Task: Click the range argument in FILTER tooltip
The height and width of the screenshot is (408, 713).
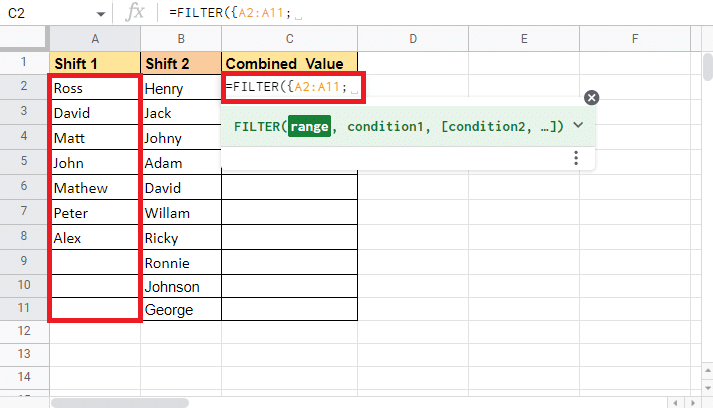Action: [x=309, y=126]
